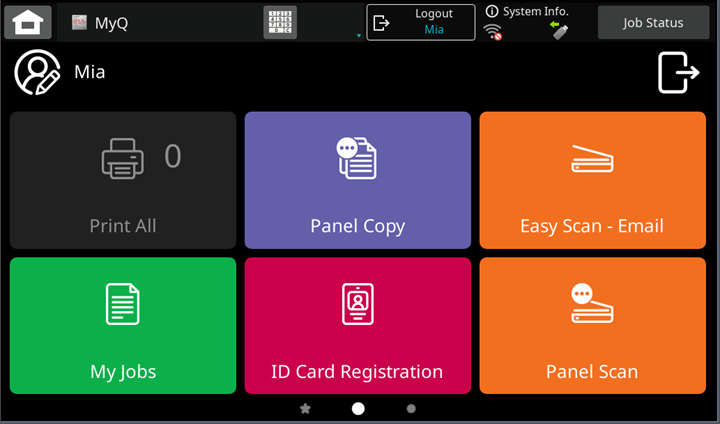Select the highlighted middle page dot
This screenshot has height=424, width=720.
pos(358,409)
